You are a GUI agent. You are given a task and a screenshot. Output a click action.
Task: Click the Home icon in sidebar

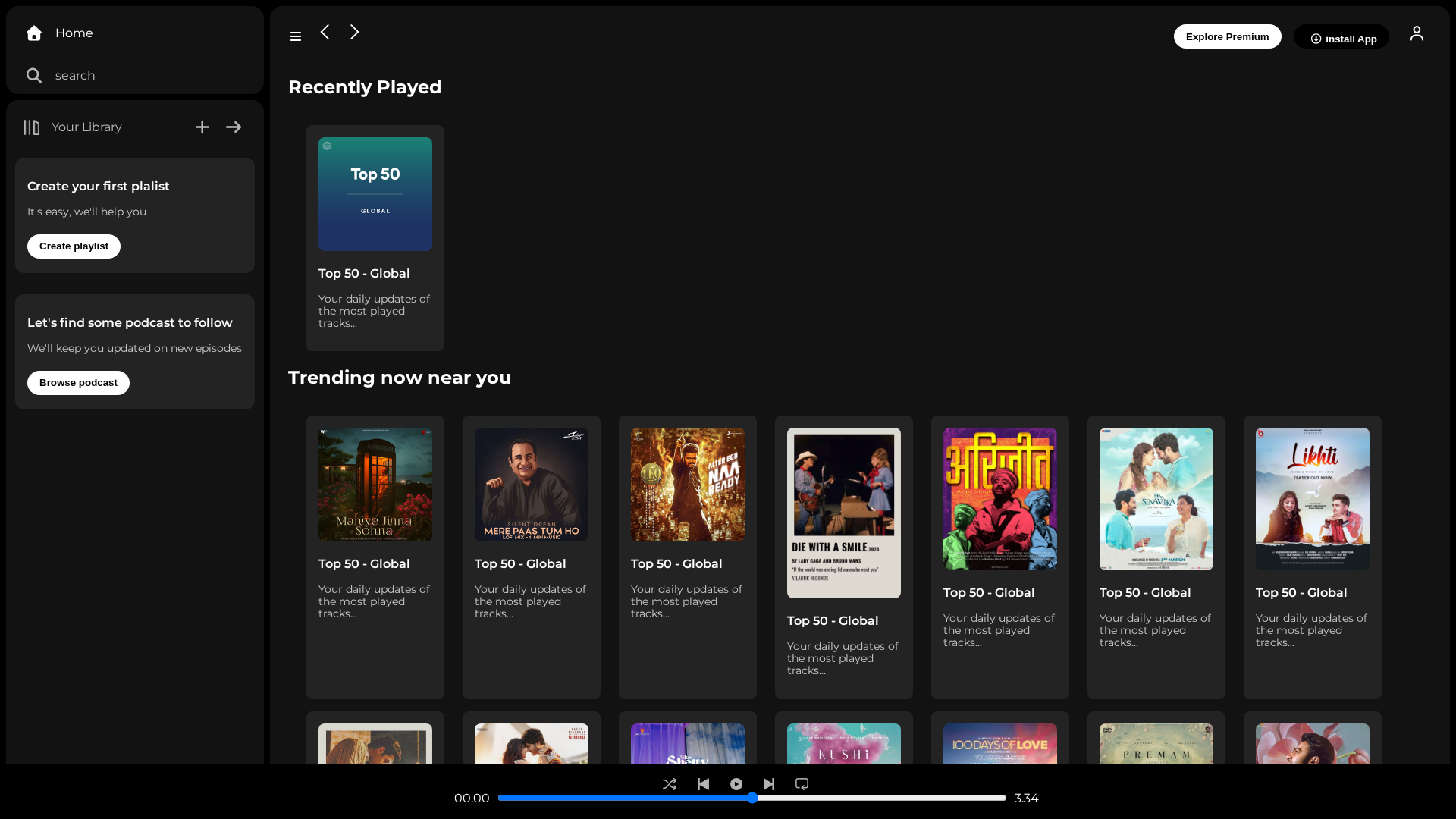(34, 33)
